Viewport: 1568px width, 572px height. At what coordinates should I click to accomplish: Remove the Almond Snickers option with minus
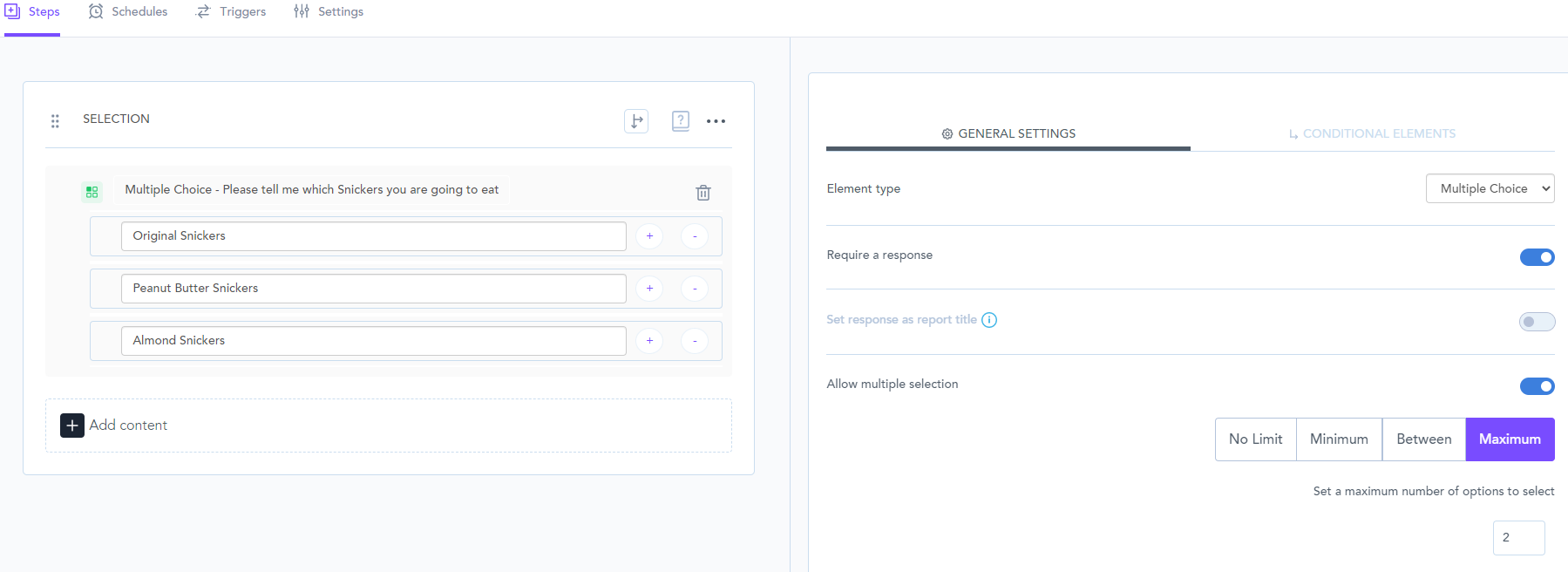[695, 341]
